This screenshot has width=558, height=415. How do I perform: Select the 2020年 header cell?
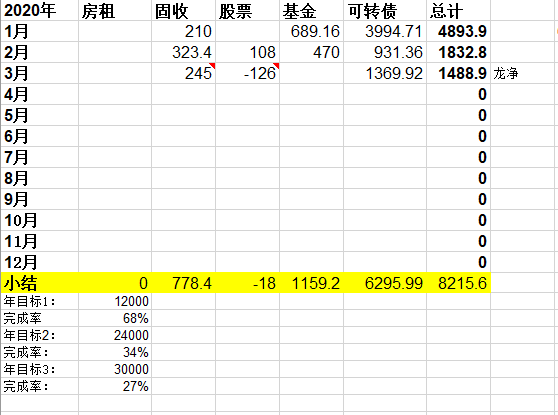pyautogui.click(x=40, y=10)
